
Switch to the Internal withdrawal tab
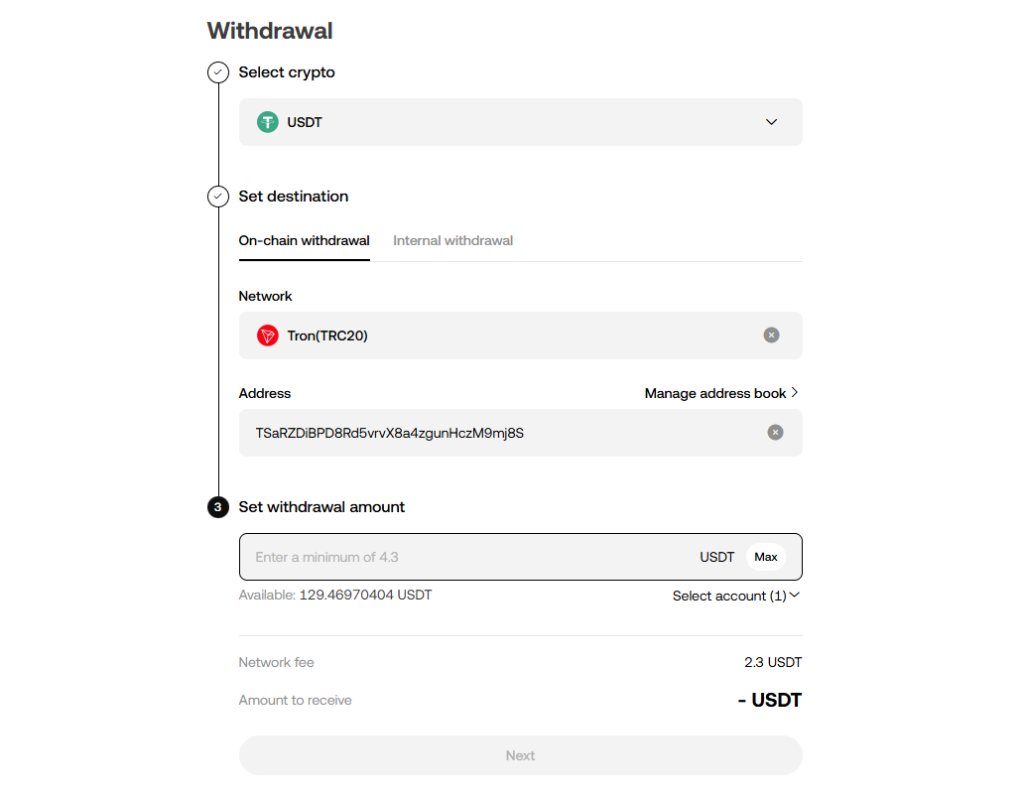click(x=453, y=241)
